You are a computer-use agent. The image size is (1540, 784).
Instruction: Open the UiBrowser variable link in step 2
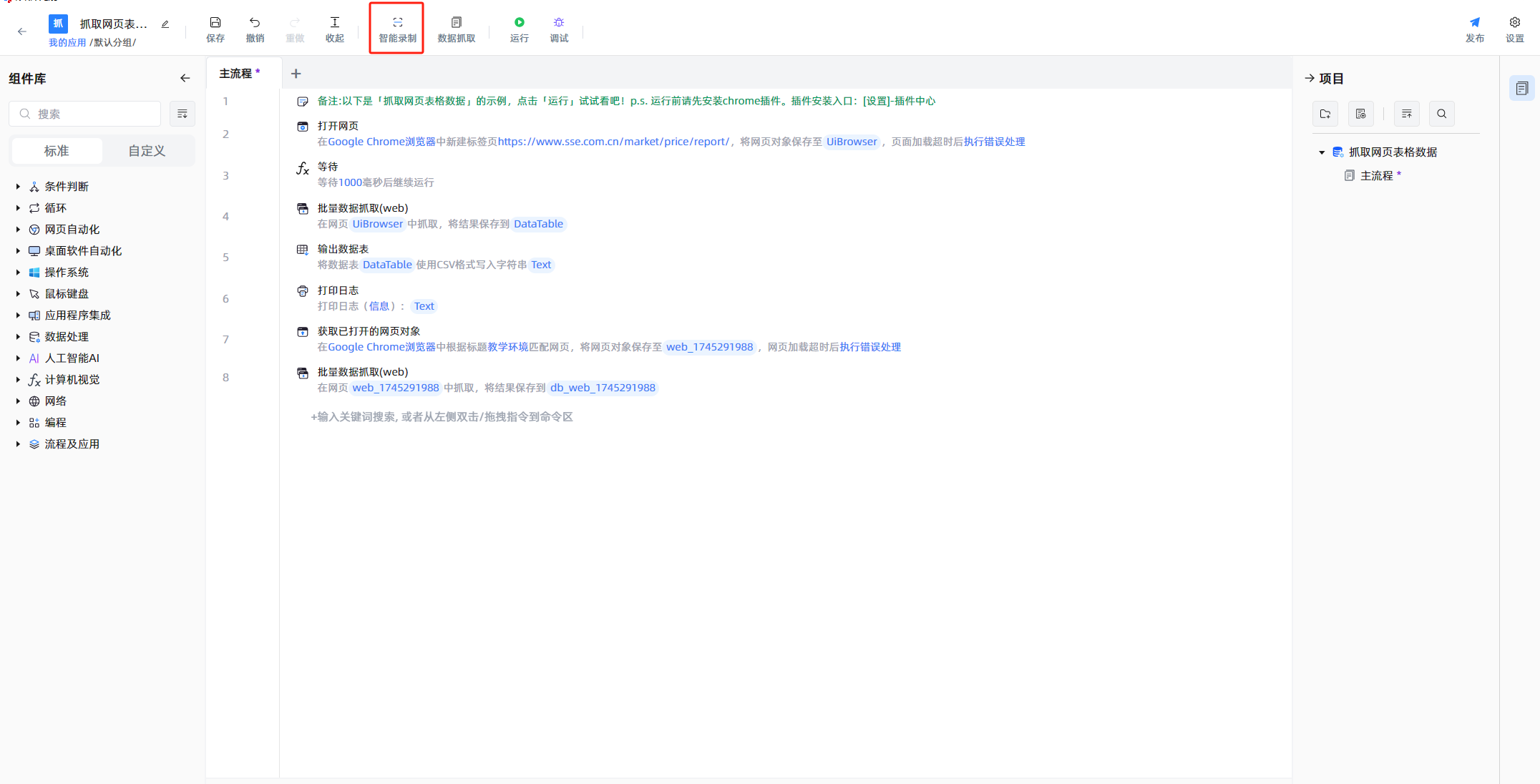click(x=852, y=141)
